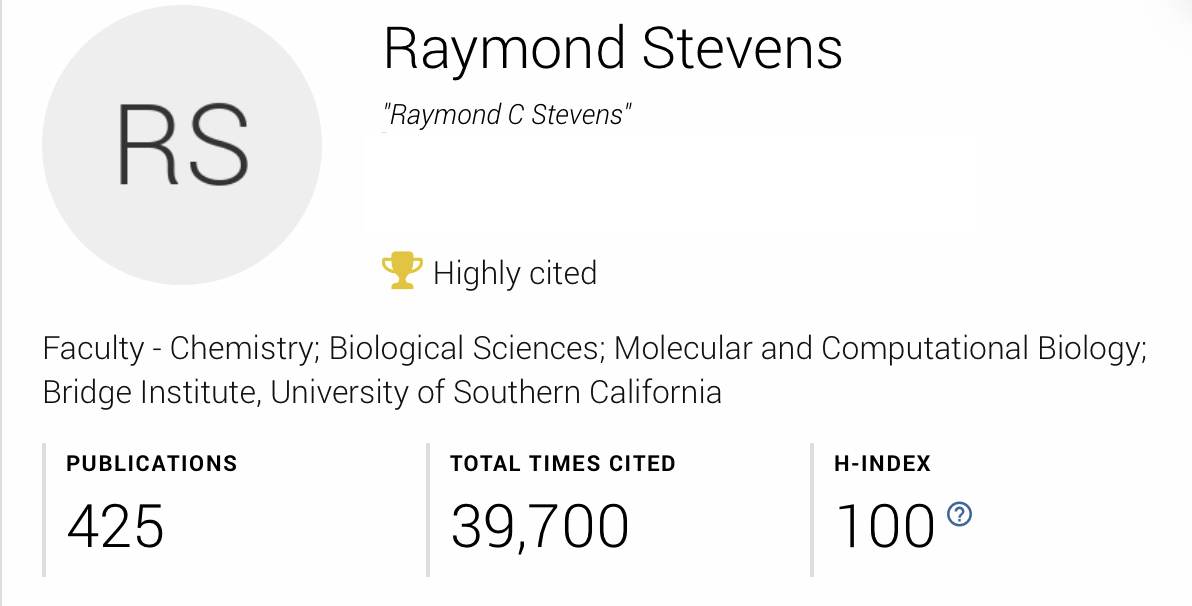The image size is (1192, 606).
Task: Click the researcher initials monogram
Action: (x=181, y=146)
